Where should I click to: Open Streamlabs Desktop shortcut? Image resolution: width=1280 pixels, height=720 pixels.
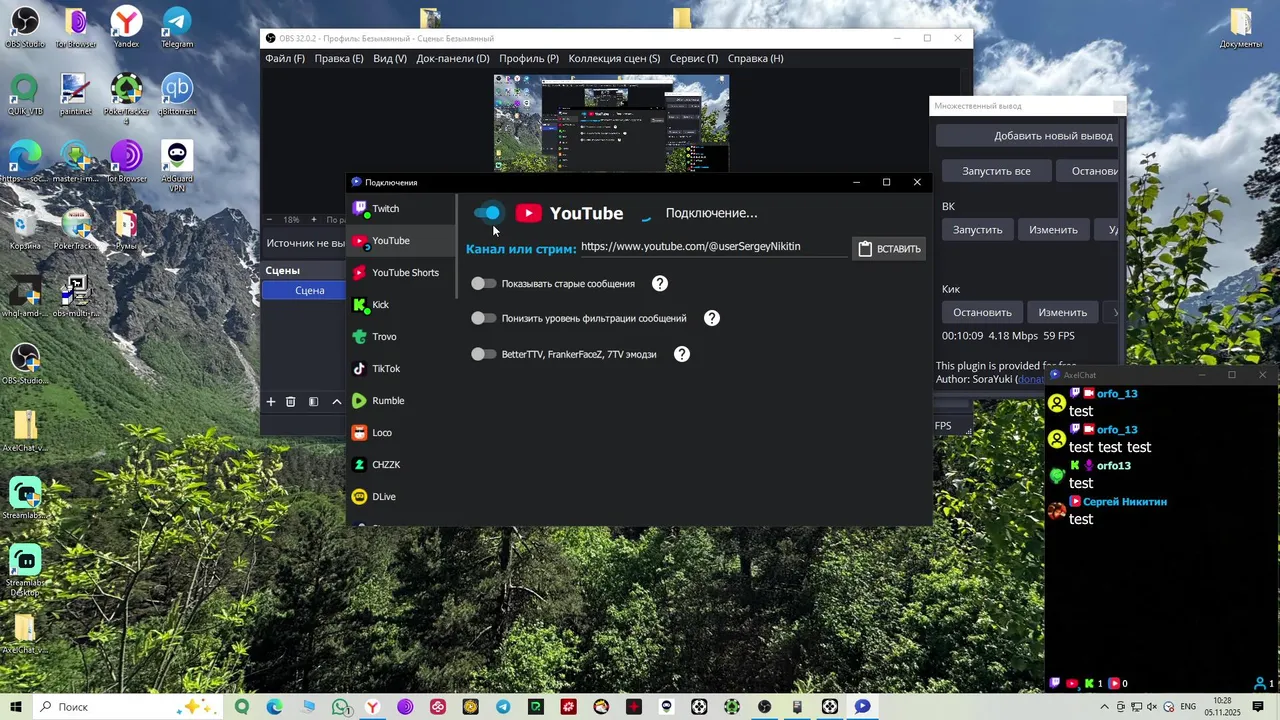[x=25, y=571]
